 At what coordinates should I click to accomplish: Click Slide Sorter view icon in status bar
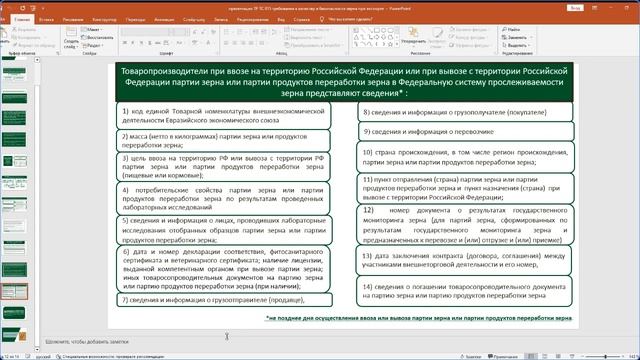[x=544, y=356]
